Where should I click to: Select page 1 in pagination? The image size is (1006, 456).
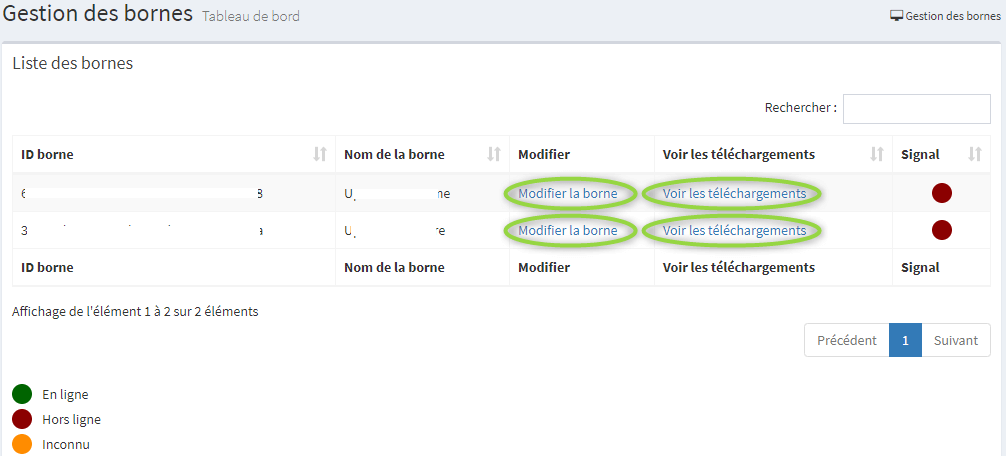tap(905, 340)
